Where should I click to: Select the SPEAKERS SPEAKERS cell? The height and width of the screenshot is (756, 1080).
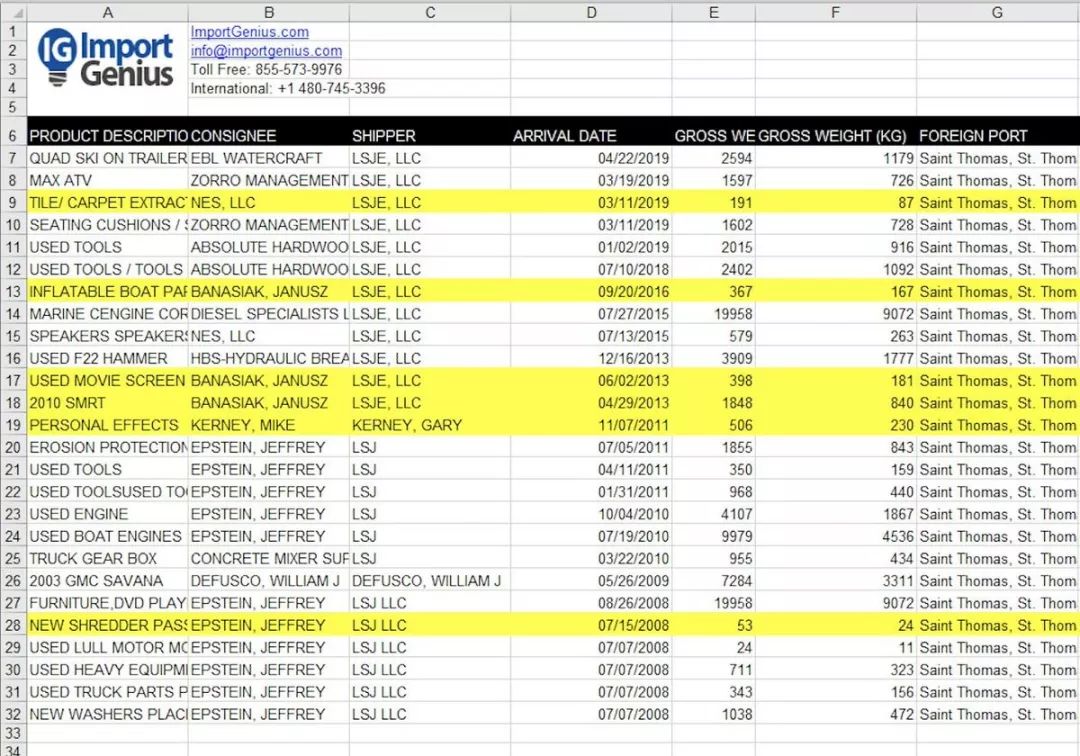tap(107, 336)
